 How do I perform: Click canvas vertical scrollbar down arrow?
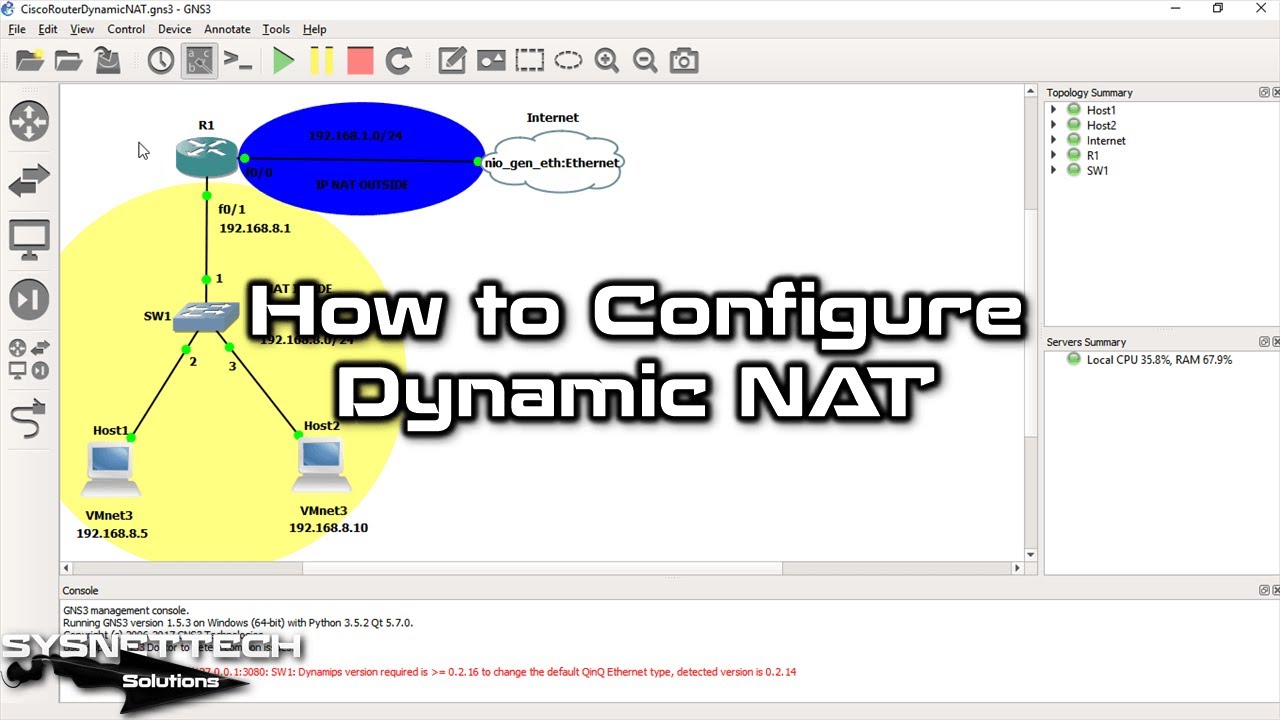coord(1031,554)
